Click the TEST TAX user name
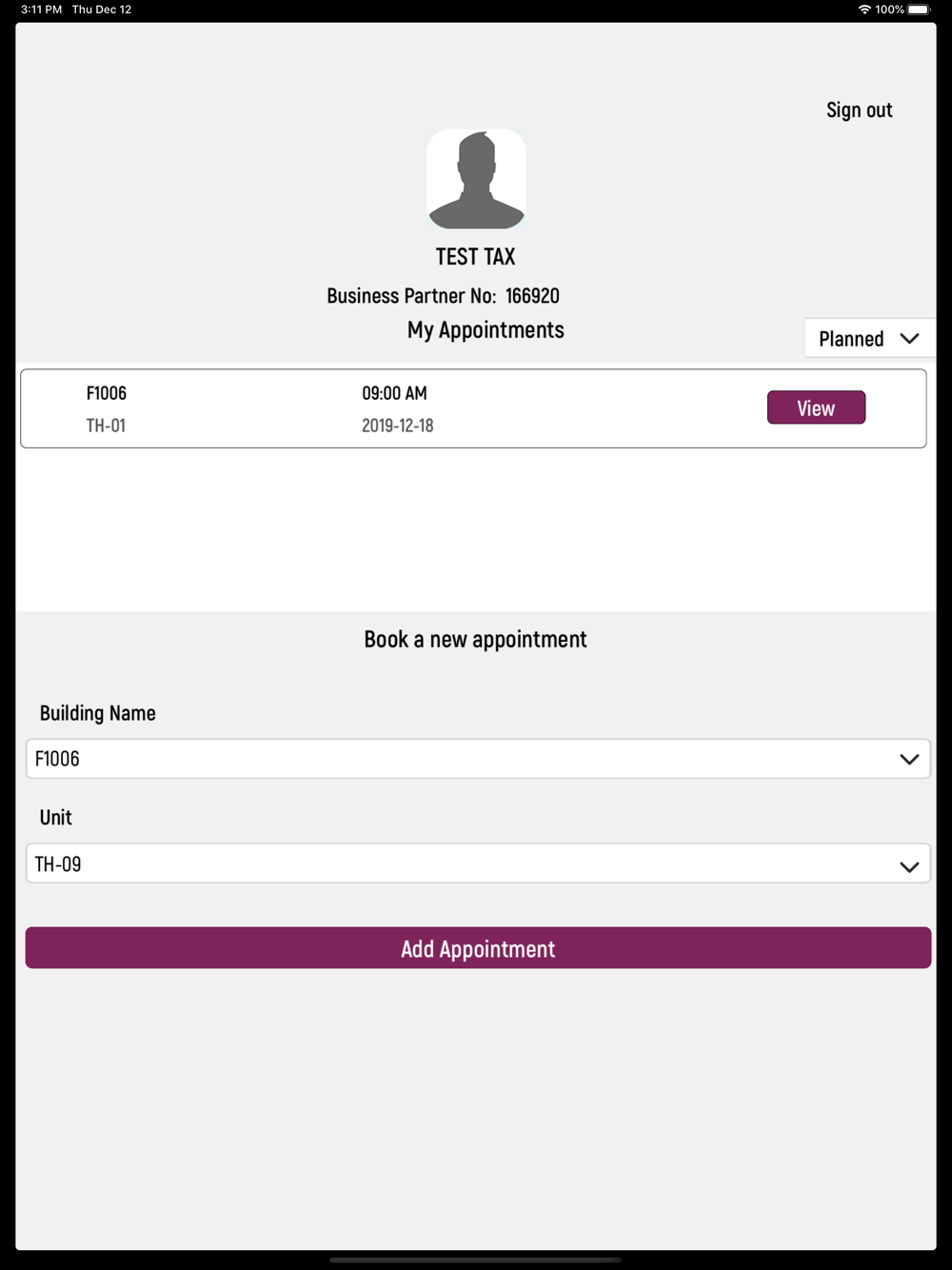This screenshot has height=1270, width=952. 475,257
